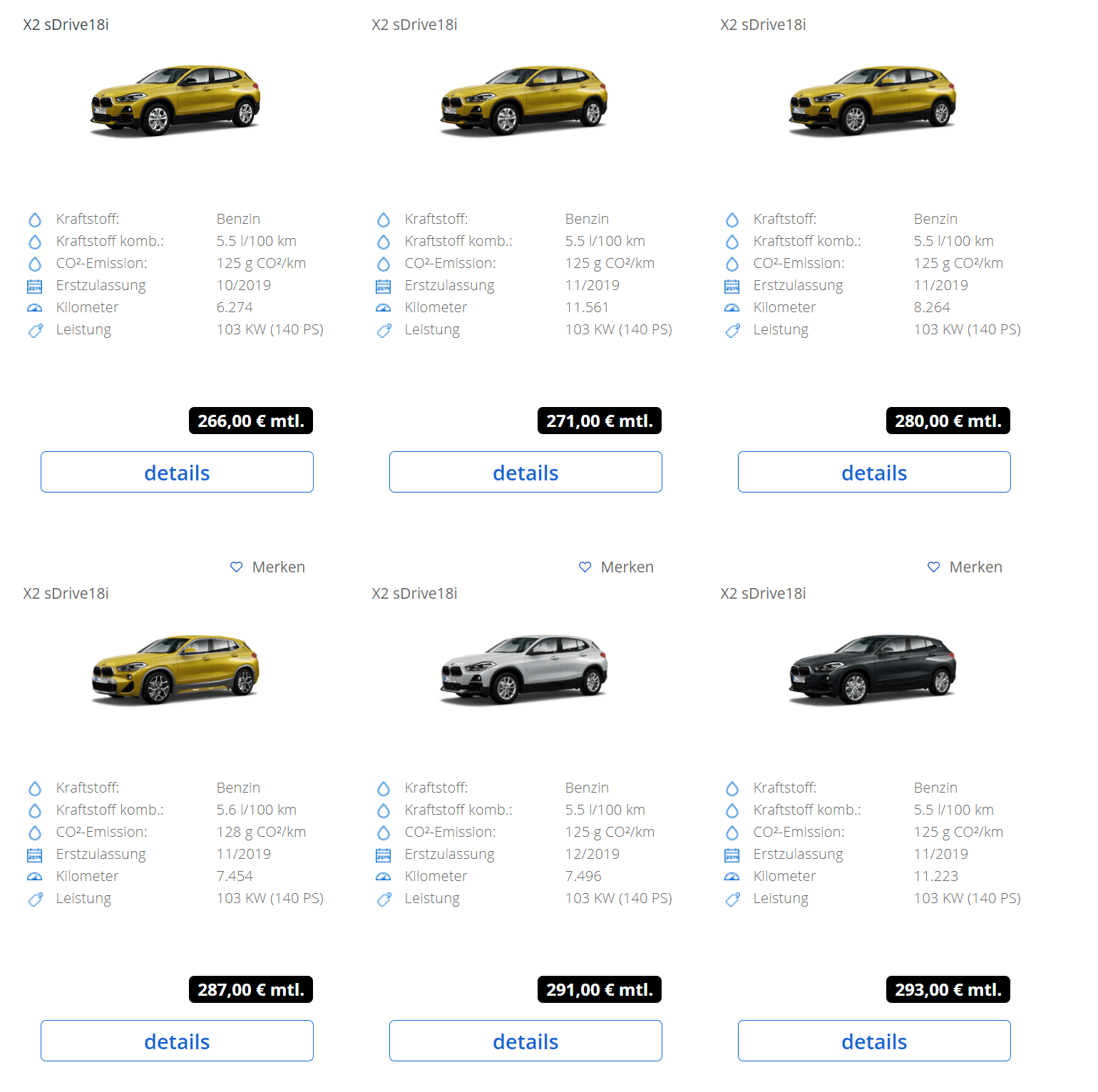
Task: Select the yellow X2 image with 11.561 km
Action: [x=524, y=101]
